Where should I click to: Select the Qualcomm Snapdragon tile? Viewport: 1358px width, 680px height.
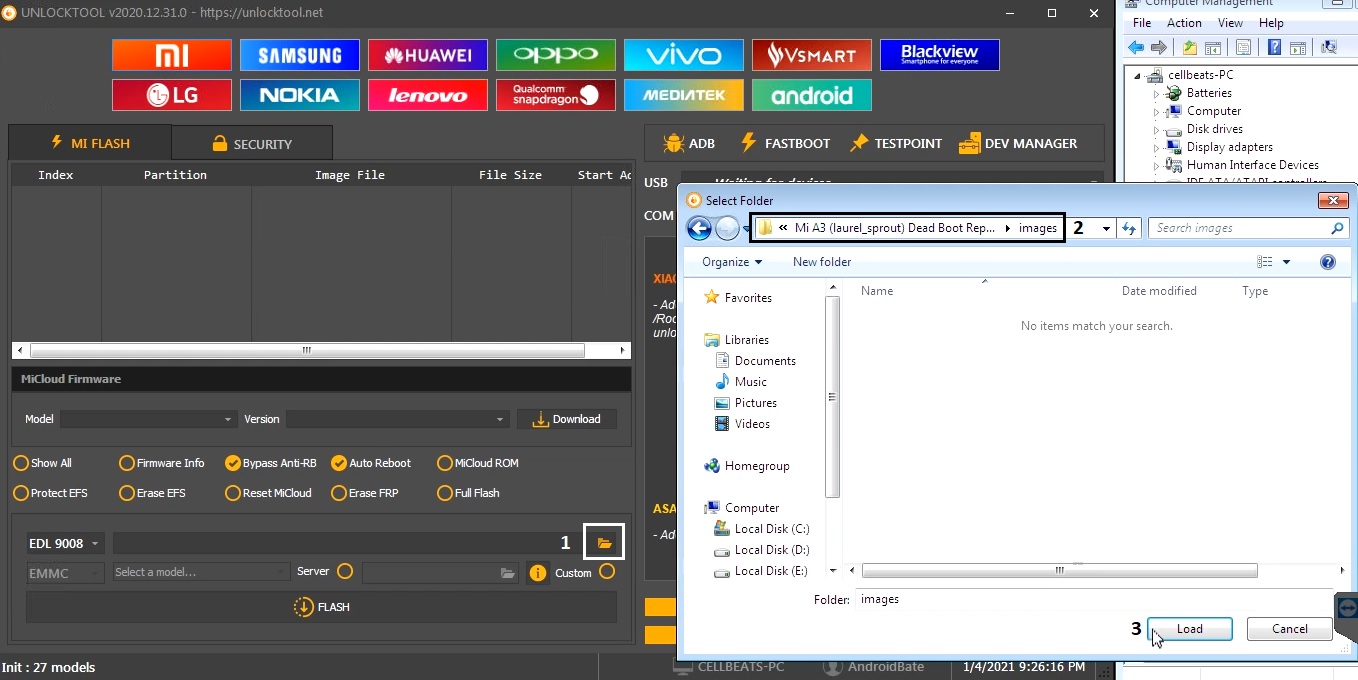click(x=556, y=95)
